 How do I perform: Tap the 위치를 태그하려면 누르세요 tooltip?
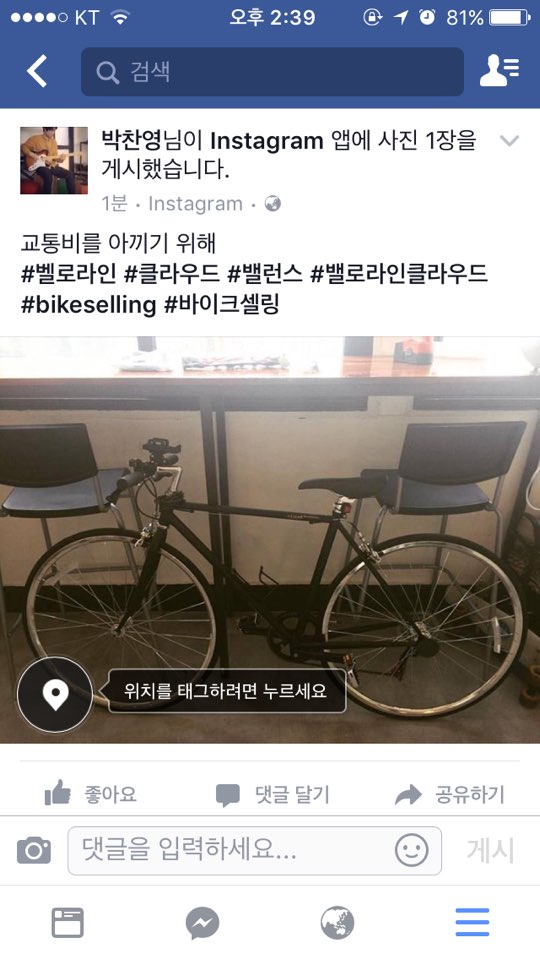pyautogui.click(x=227, y=691)
